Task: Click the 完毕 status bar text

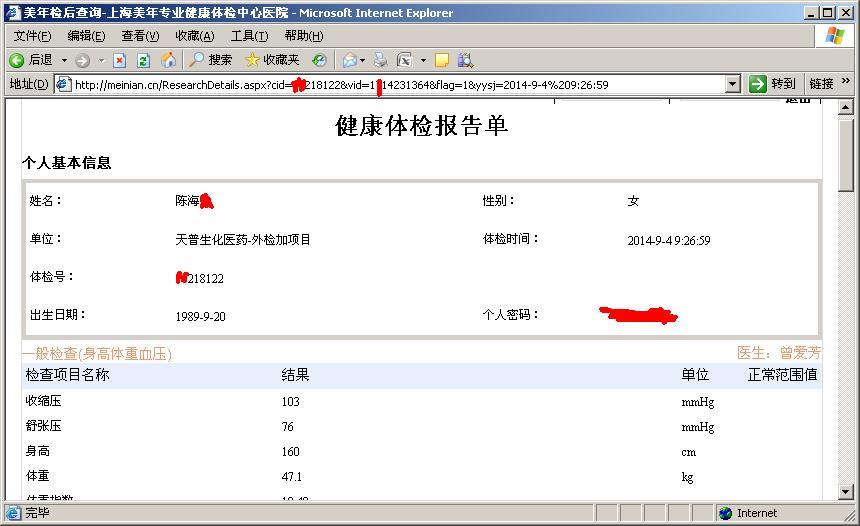Action: 37,513
